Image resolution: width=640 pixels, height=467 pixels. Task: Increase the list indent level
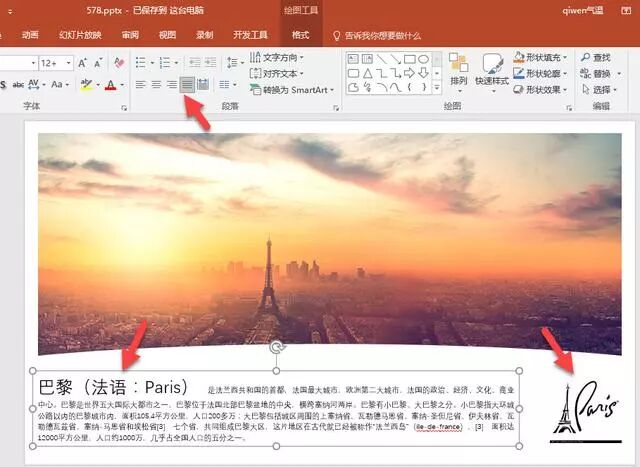(211, 62)
